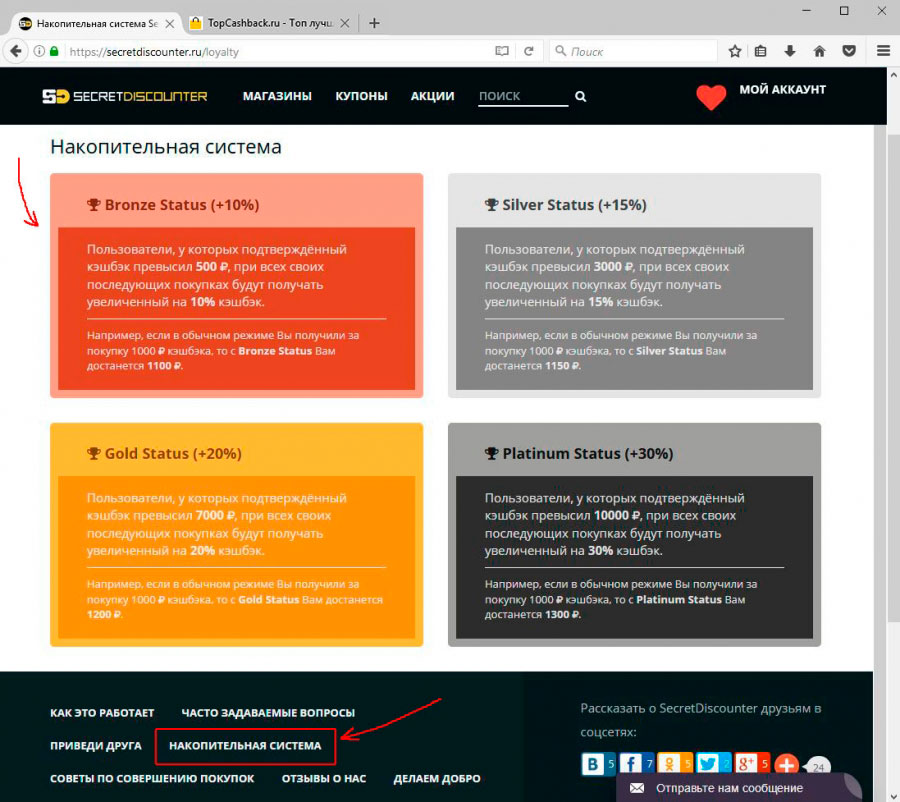This screenshot has width=900, height=802.
Task: Reload the page with refresh icon
Action: click(529, 52)
